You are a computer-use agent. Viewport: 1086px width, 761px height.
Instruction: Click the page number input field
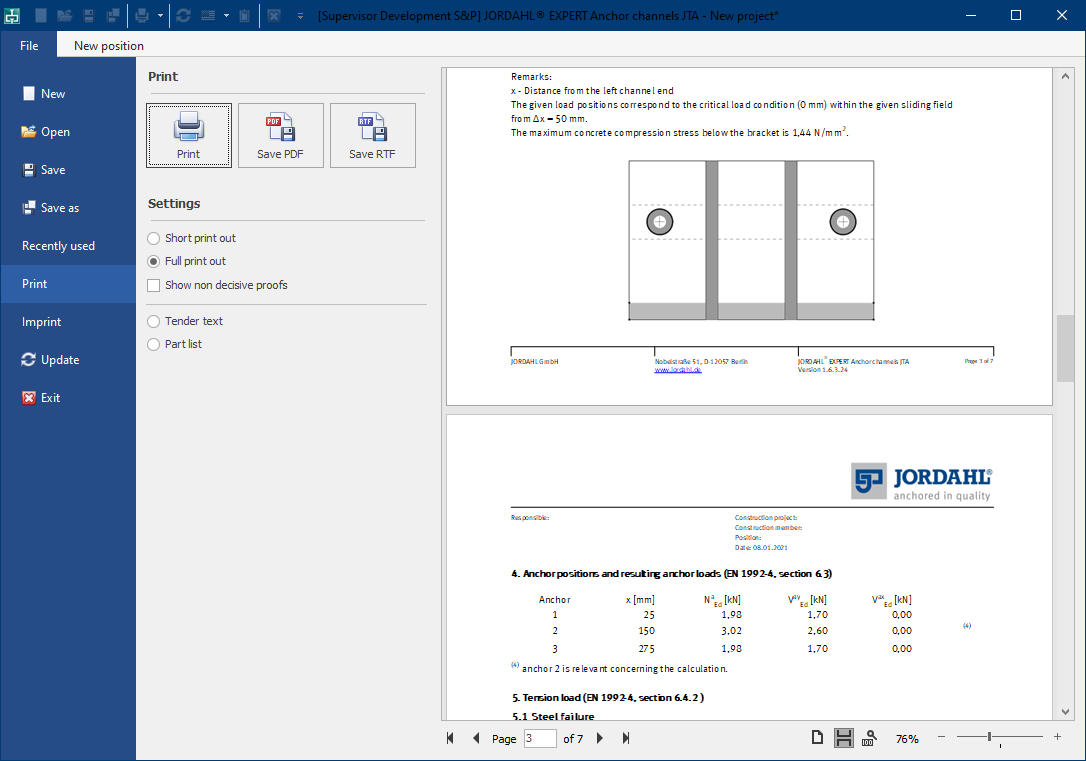540,738
